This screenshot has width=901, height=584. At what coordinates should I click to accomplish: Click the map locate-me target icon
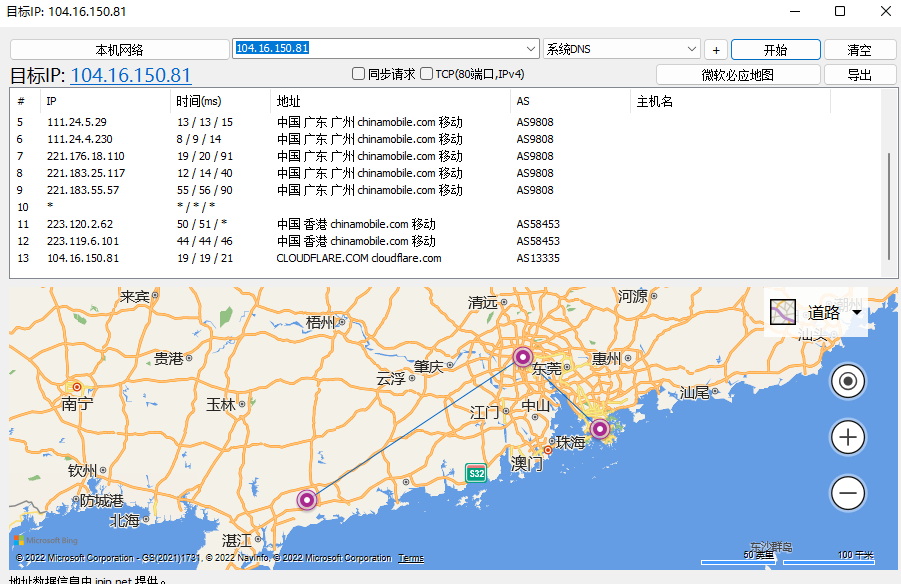pyautogui.click(x=848, y=381)
